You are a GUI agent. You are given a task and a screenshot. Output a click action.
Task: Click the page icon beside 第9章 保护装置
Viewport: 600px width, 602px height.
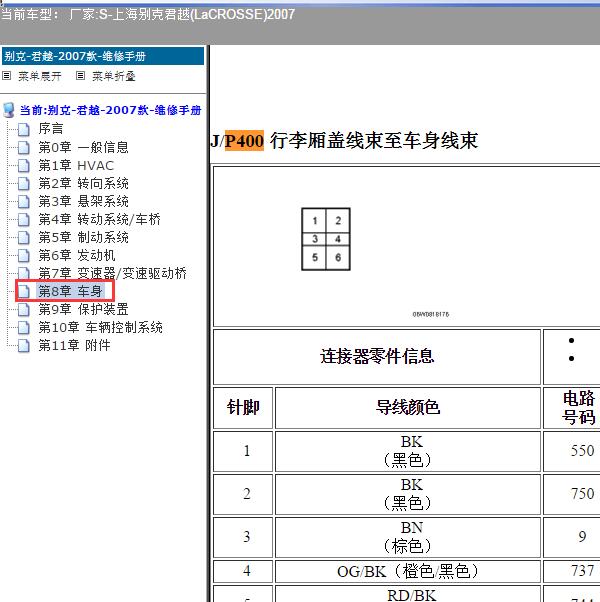point(24,309)
